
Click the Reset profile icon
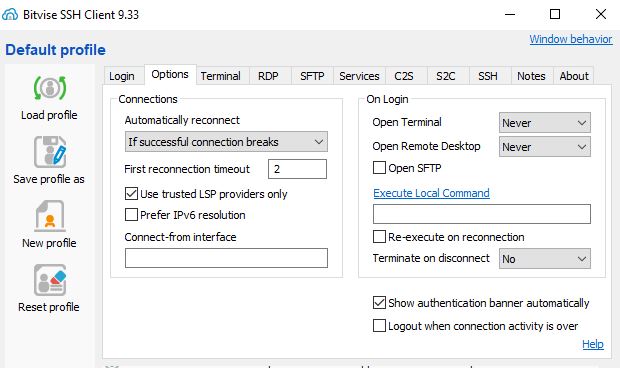tap(50, 280)
